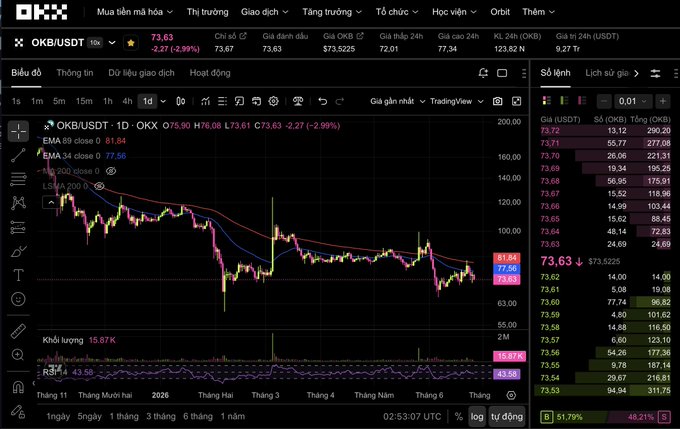
Task: Open the price scale settings gear
Action: 511,395
